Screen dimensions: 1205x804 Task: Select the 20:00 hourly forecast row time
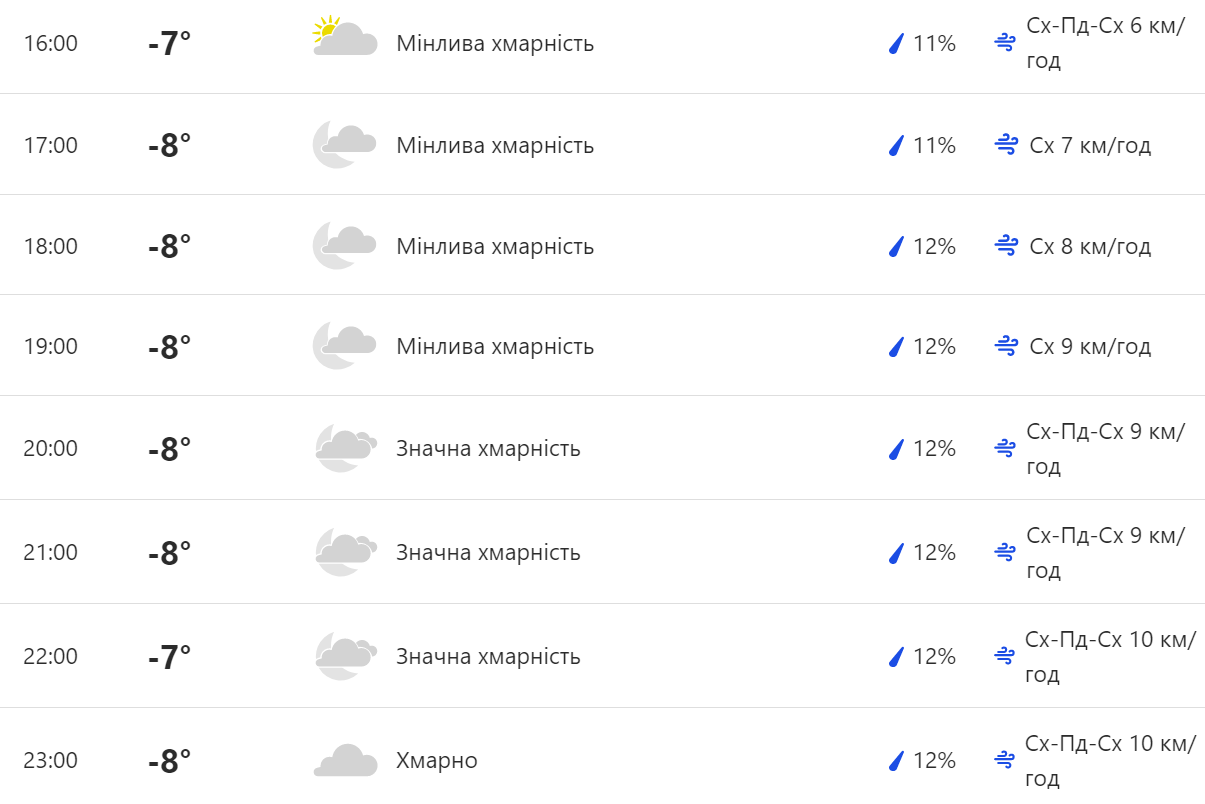pyautogui.click(x=50, y=448)
